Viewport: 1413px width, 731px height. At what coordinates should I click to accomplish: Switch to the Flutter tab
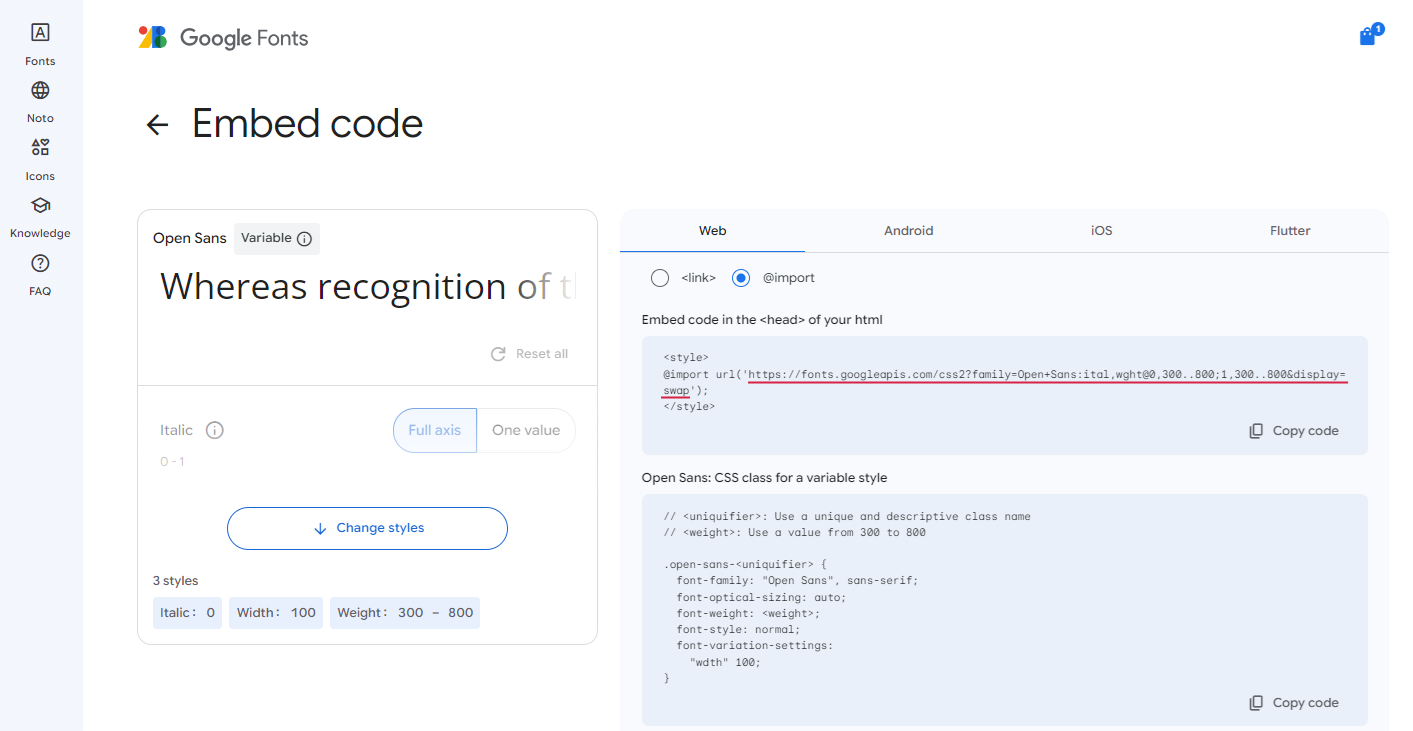point(1290,231)
